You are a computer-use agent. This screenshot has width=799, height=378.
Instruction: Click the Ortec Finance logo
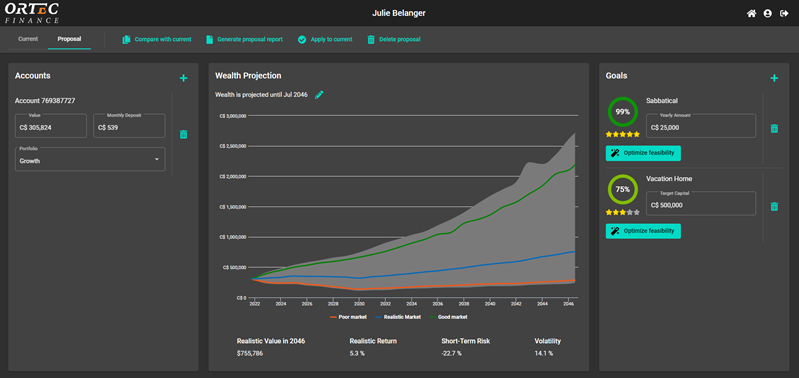pos(32,13)
